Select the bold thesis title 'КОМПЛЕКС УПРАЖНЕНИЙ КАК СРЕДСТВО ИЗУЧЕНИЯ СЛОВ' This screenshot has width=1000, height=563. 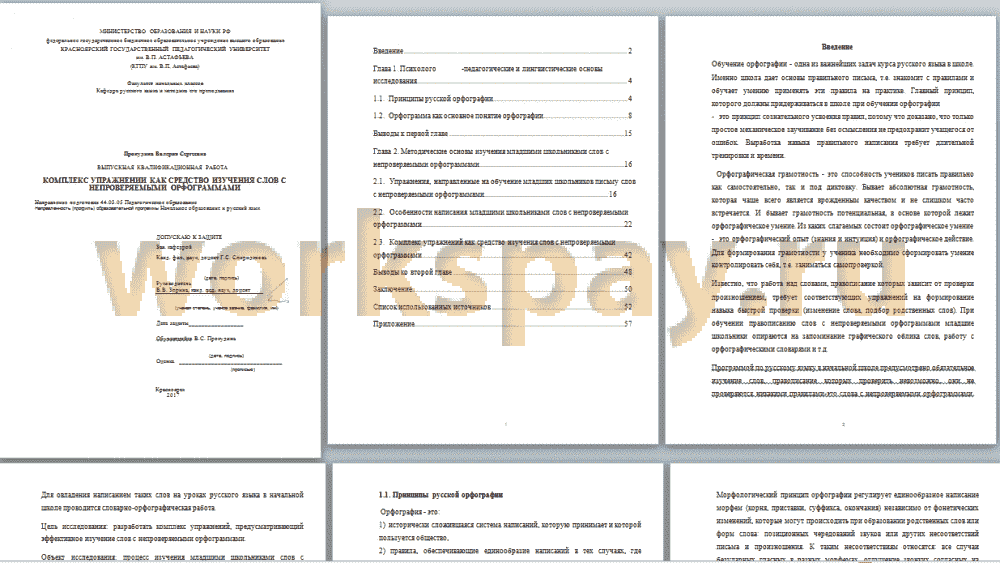[x=165, y=184]
